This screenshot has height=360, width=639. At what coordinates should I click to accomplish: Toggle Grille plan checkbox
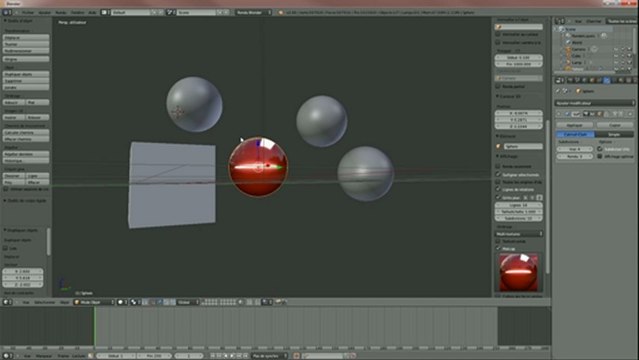click(x=498, y=198)
